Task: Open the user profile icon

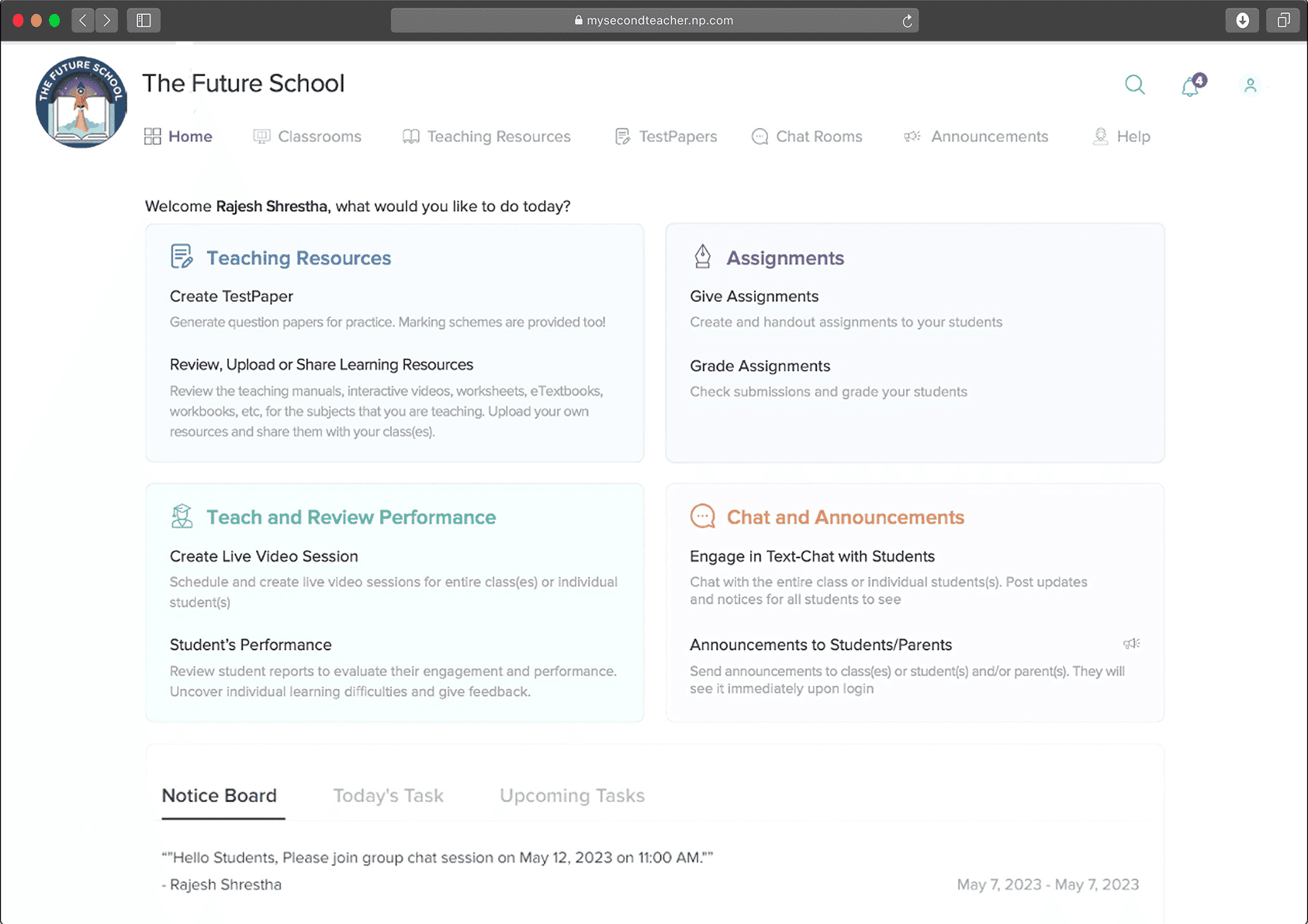Action: 1250,85
